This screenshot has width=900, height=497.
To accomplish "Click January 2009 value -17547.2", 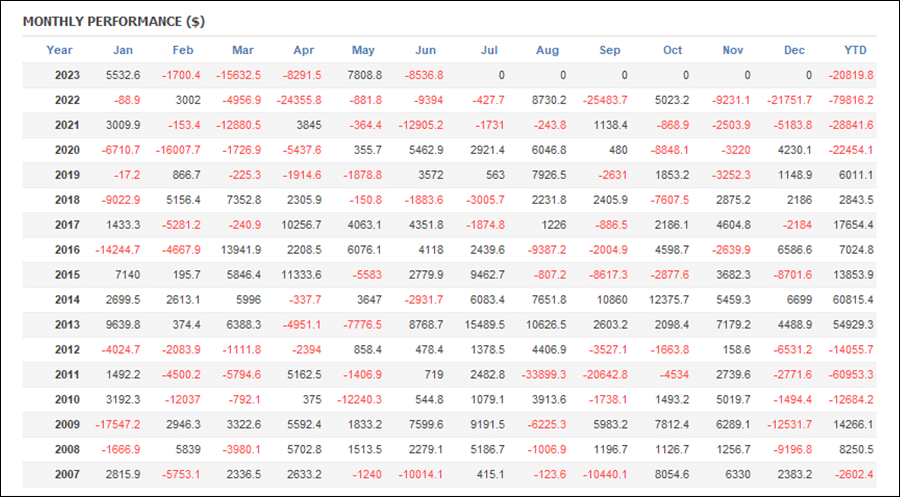I will tap(118, 425).
